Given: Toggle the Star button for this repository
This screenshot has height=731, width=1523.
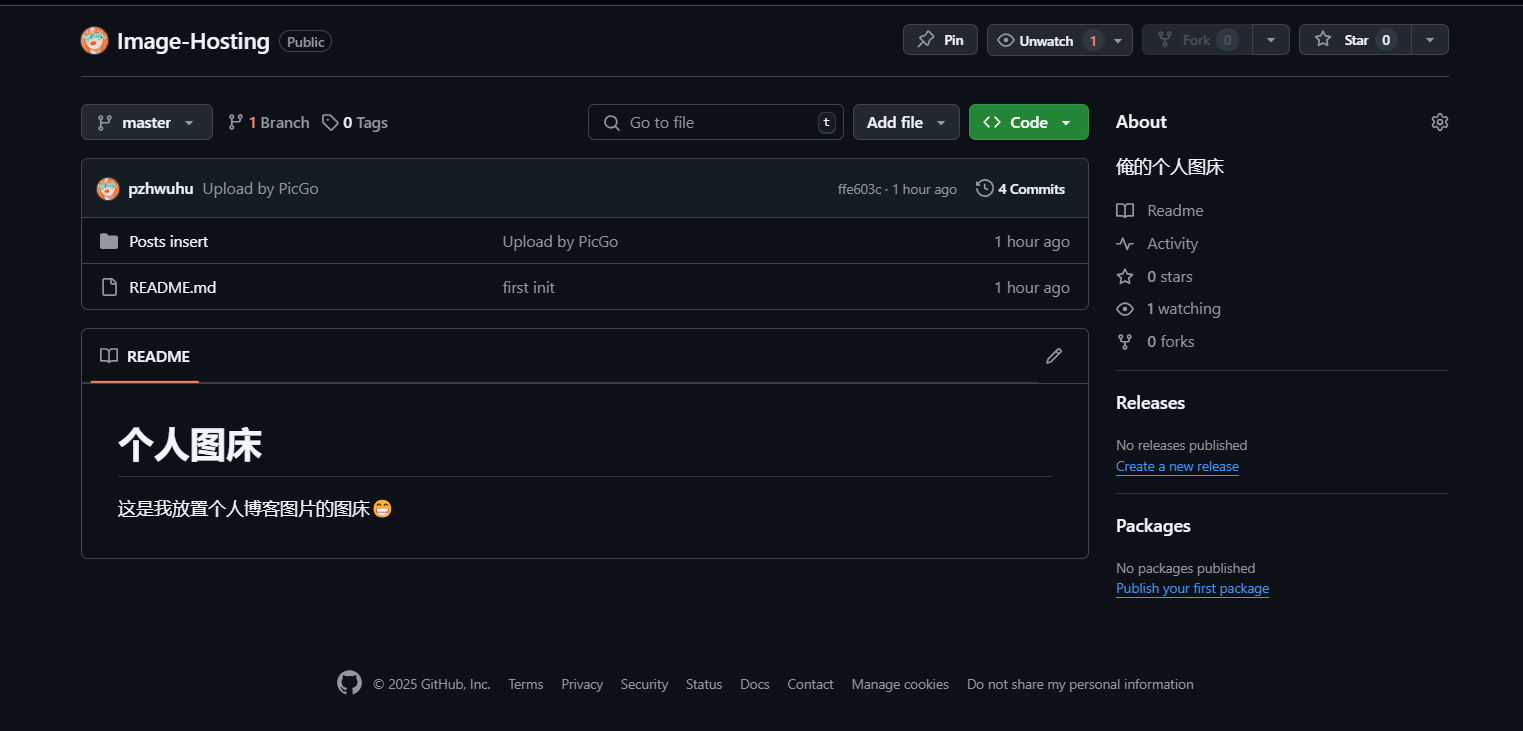Looking at the screenshot, I should point(1355,40).
